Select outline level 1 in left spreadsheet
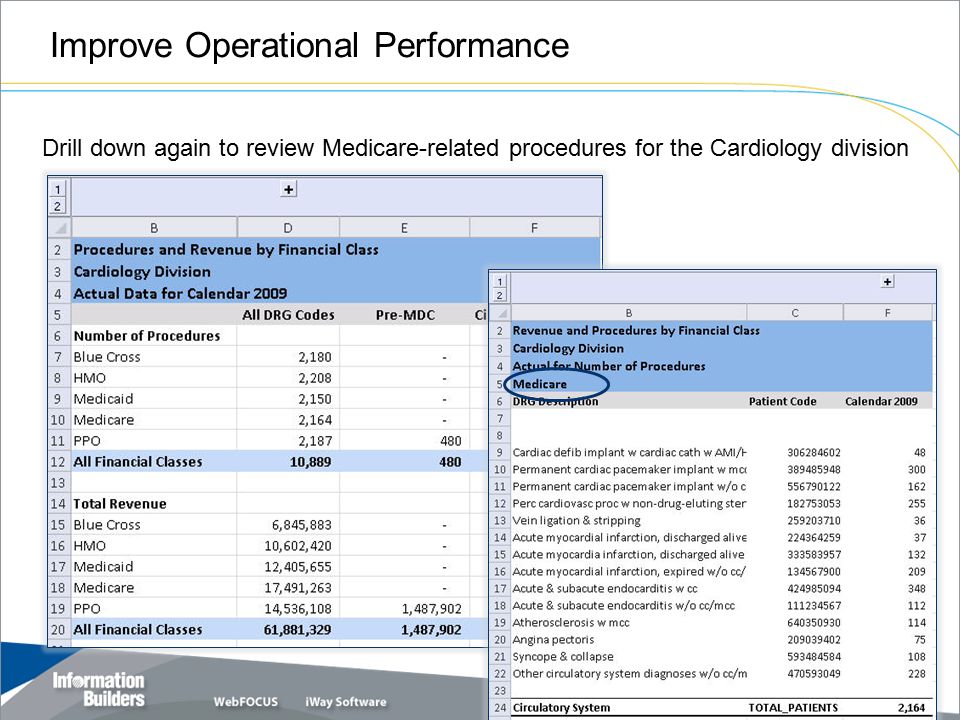 pyautogui.click(x=58, y=190)
